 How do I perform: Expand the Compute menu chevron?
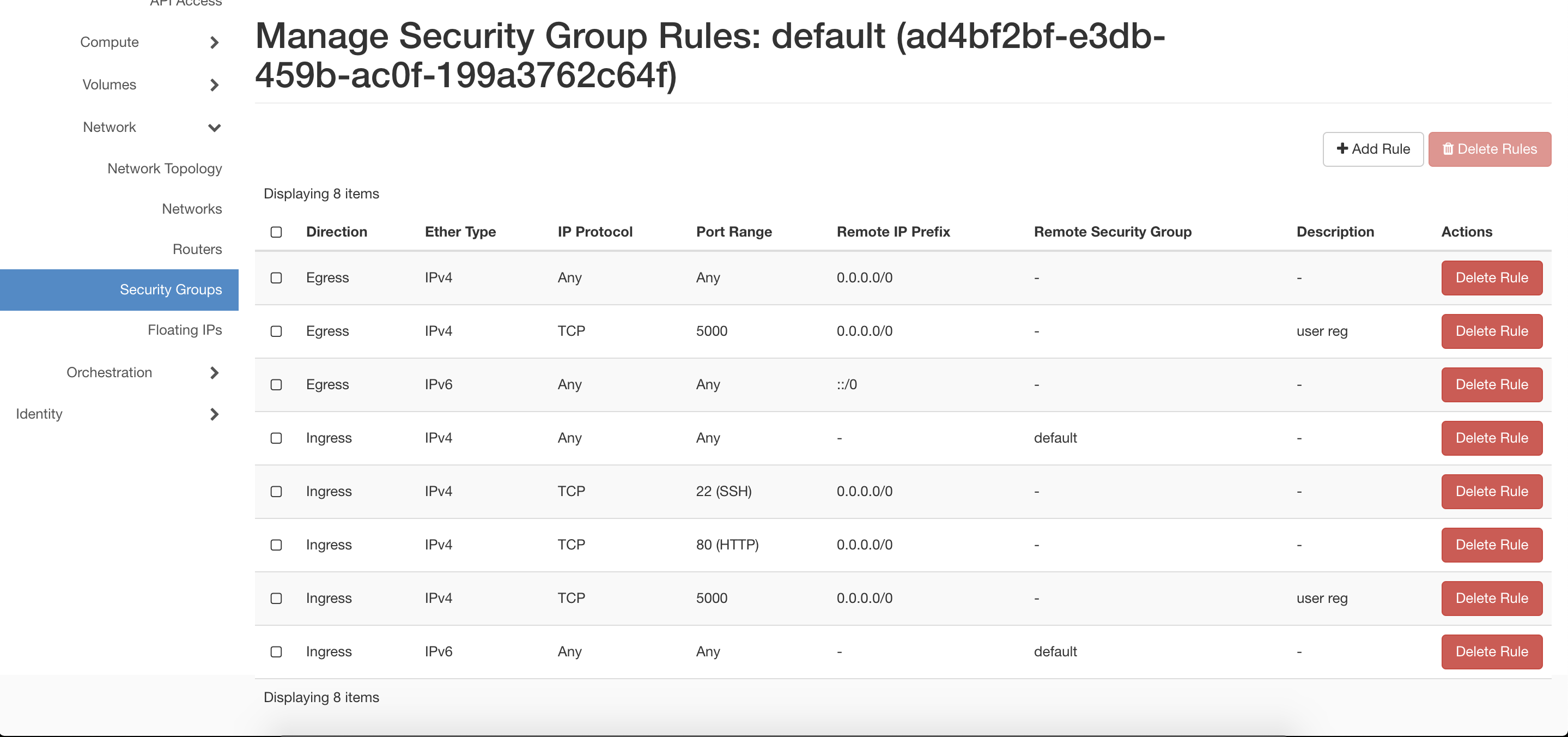pos(214,43)
